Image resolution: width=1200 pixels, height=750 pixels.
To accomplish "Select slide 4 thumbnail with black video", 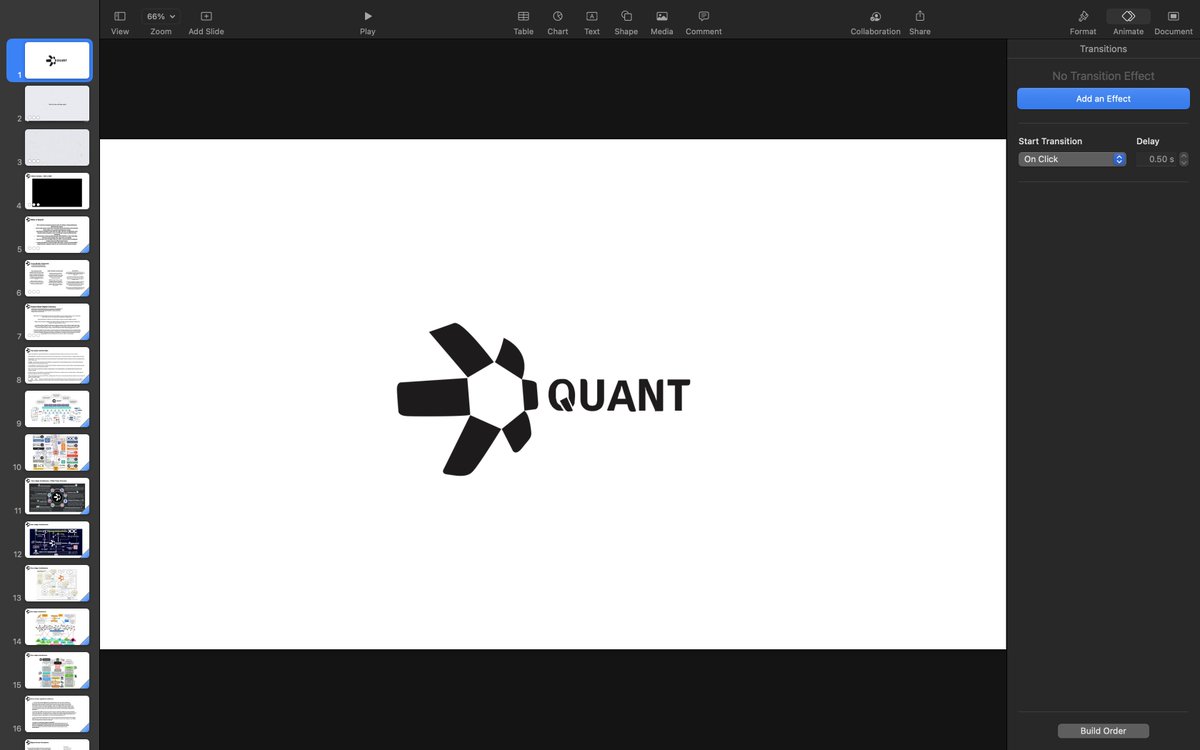I will pyautogui.click(x=57, y=191).
